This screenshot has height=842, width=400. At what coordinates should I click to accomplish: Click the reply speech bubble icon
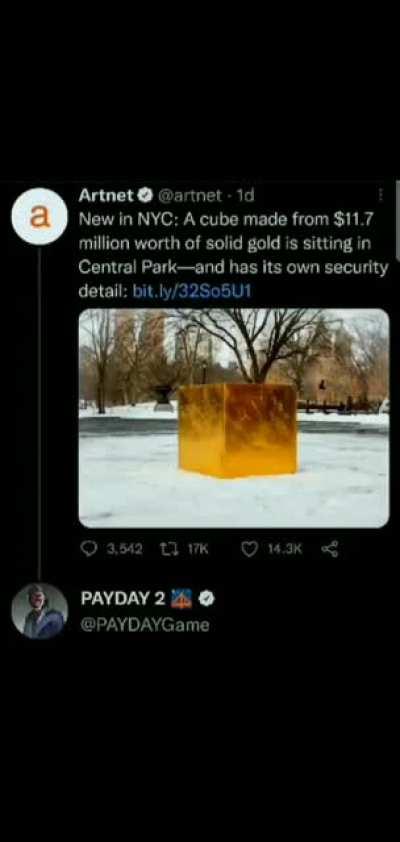[89, 548]
